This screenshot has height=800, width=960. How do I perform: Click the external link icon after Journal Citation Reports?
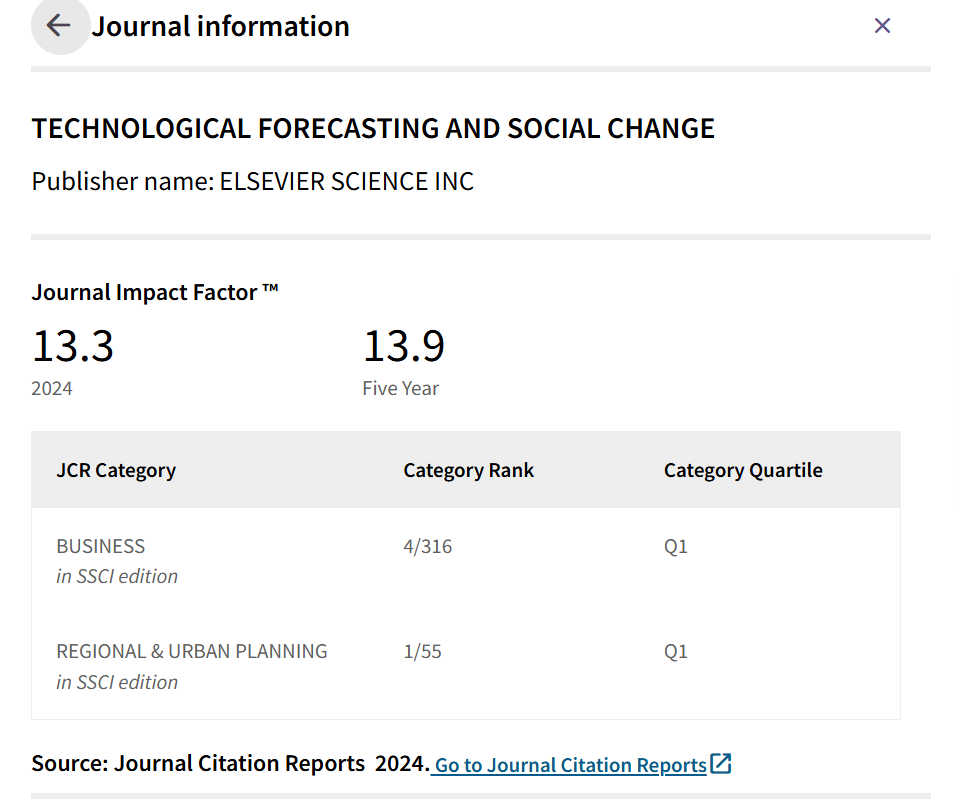click(721, 764)
